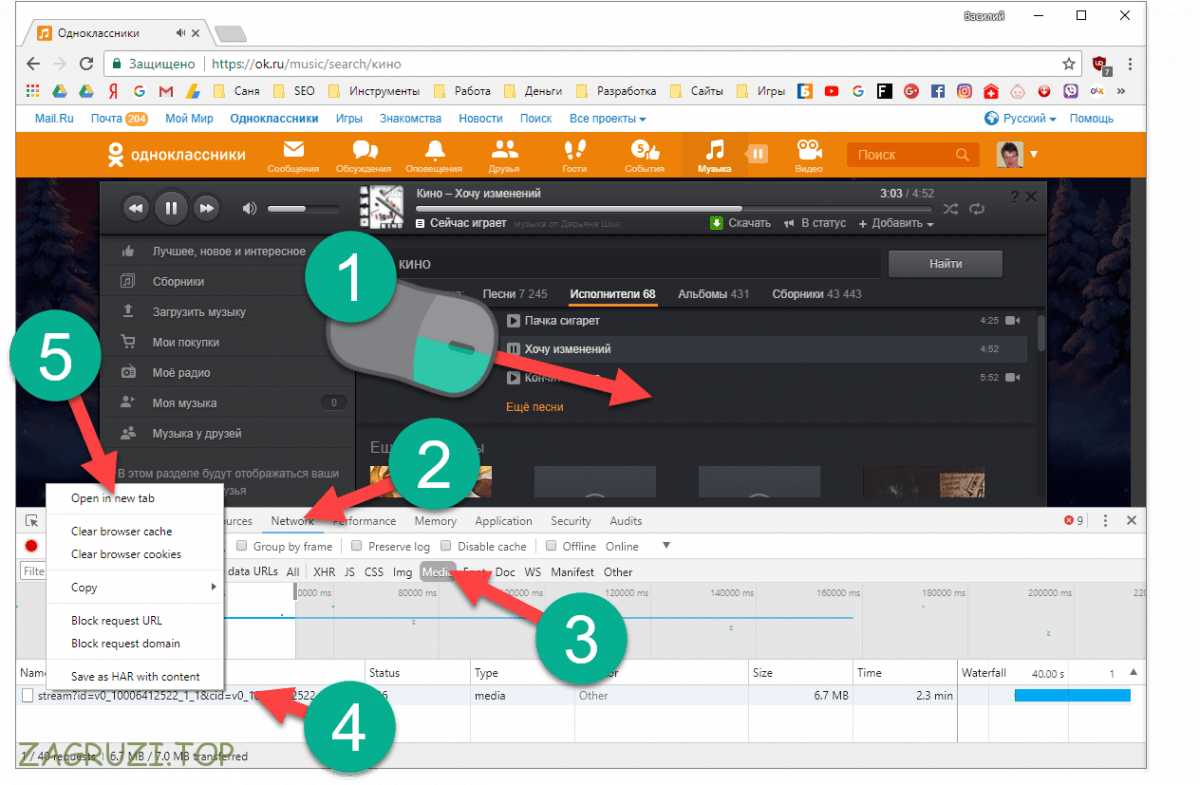1200x785 pixels.
Task: Click the DevTools error count indicator
Action: (x=1074, y=521)
